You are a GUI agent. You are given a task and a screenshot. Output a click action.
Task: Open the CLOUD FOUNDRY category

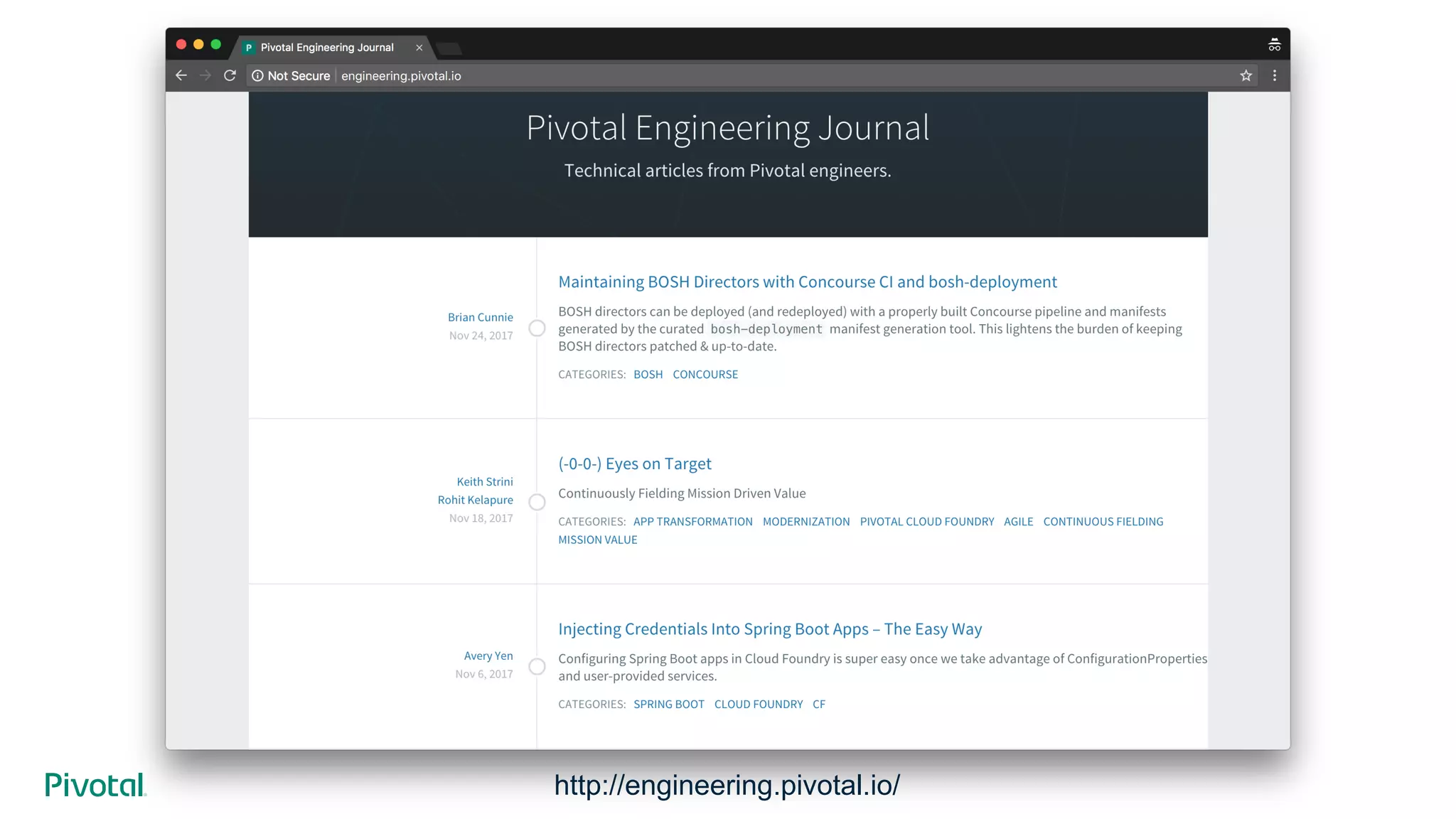[x=759, y=705]
